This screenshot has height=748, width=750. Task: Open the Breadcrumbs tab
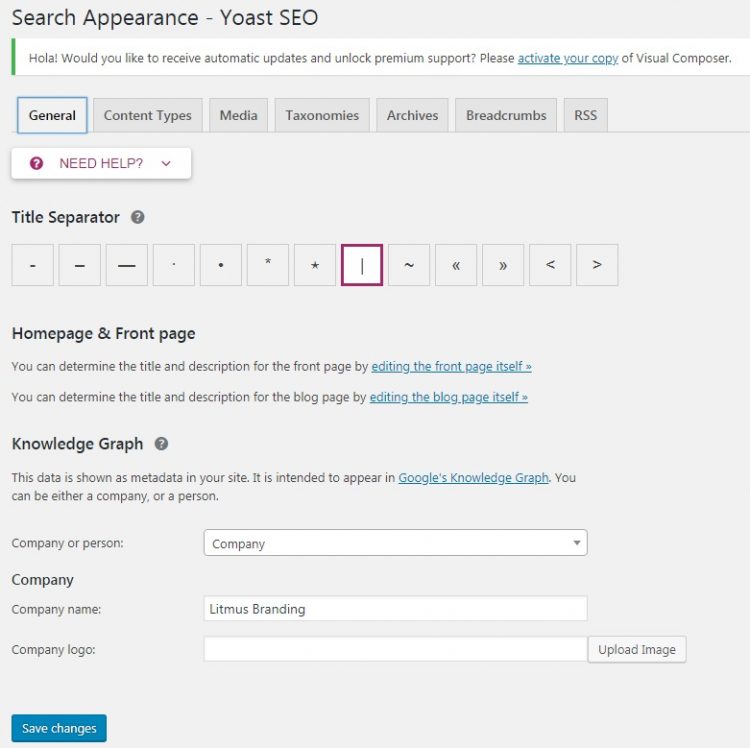tap(506, 115)
